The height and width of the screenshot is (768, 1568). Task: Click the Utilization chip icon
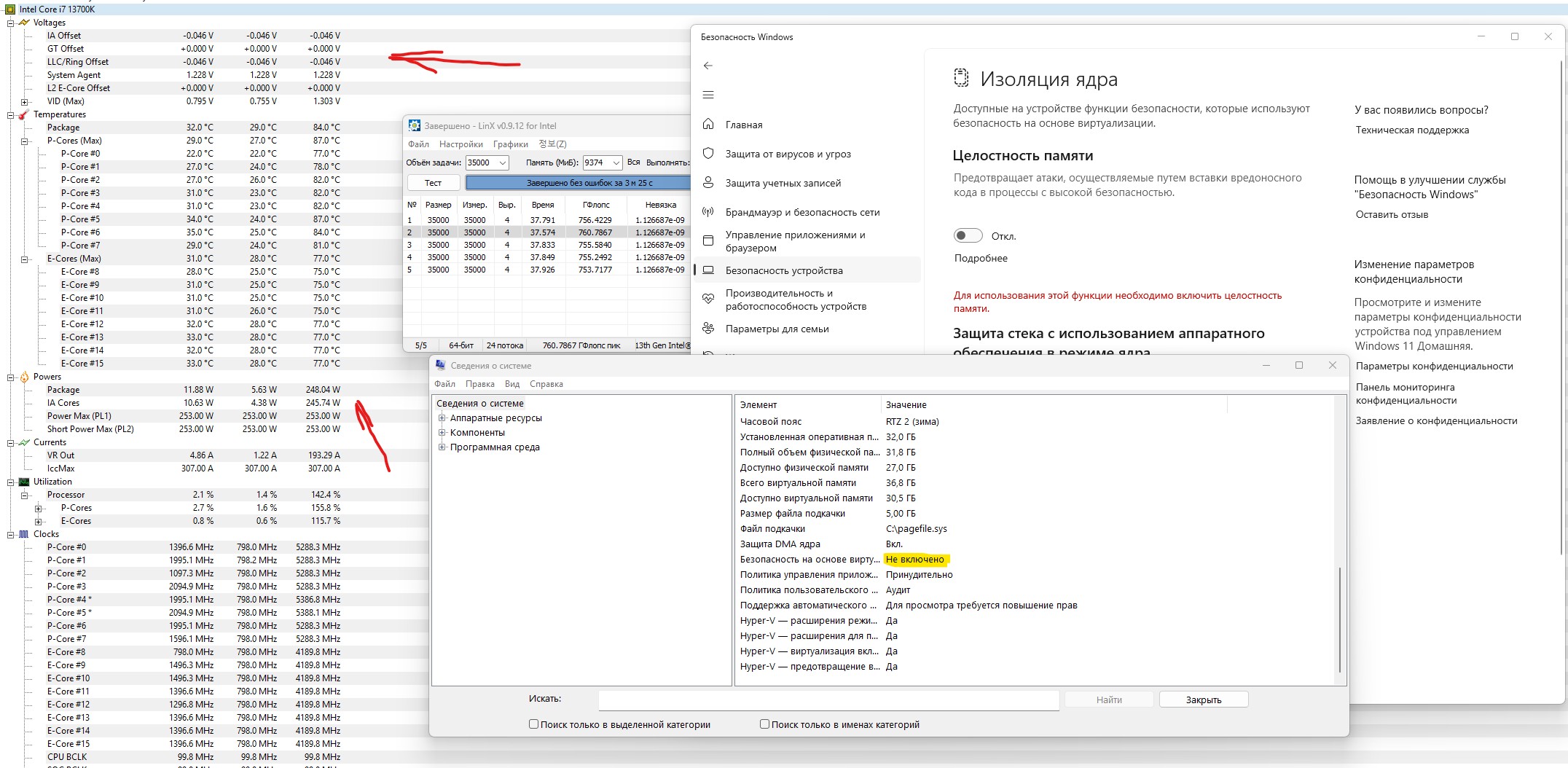[x=24, y=482]
